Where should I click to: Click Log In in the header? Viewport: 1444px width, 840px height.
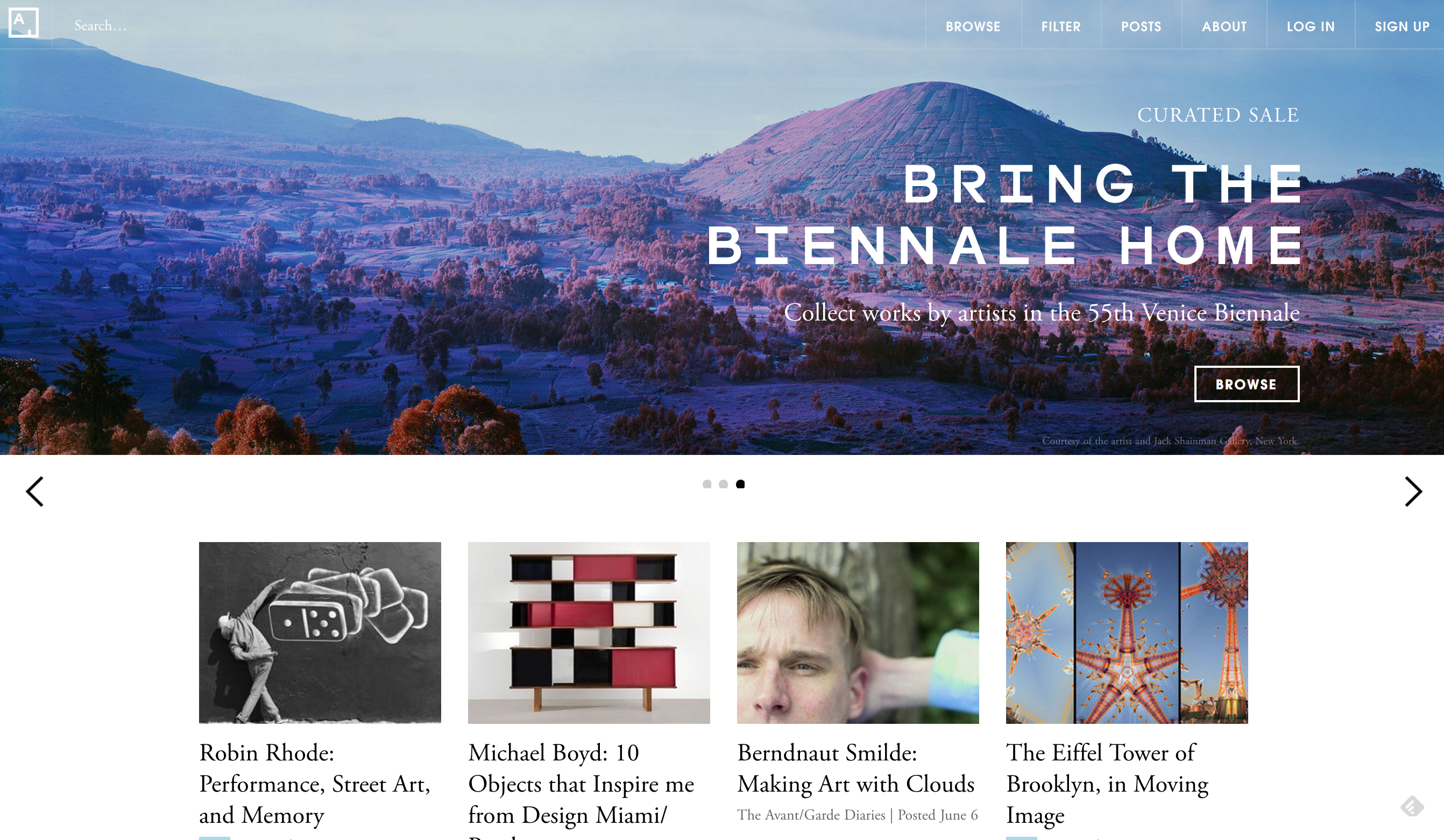[x=1311, y=26]
